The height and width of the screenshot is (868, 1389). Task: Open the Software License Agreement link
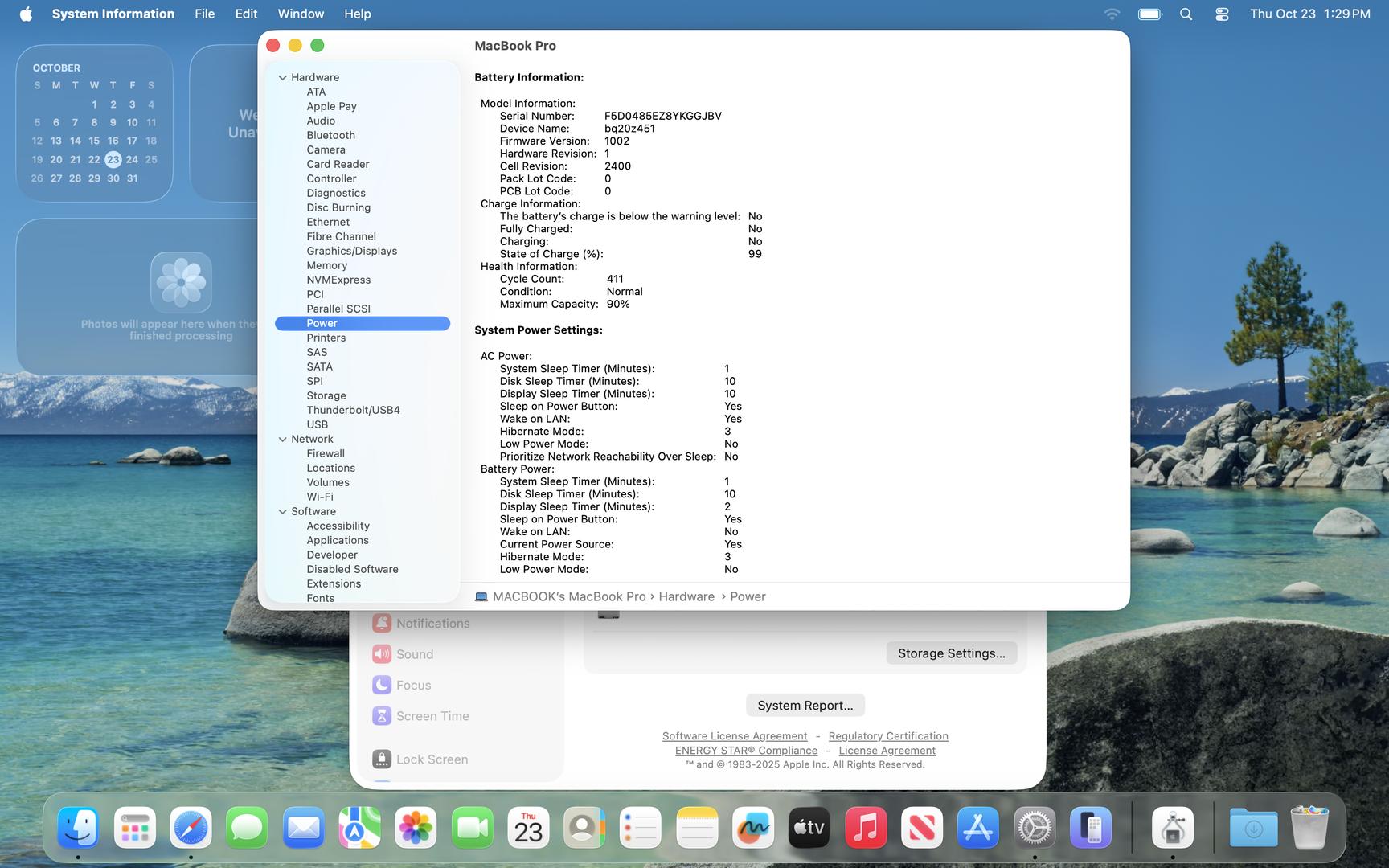coord(734,736)
